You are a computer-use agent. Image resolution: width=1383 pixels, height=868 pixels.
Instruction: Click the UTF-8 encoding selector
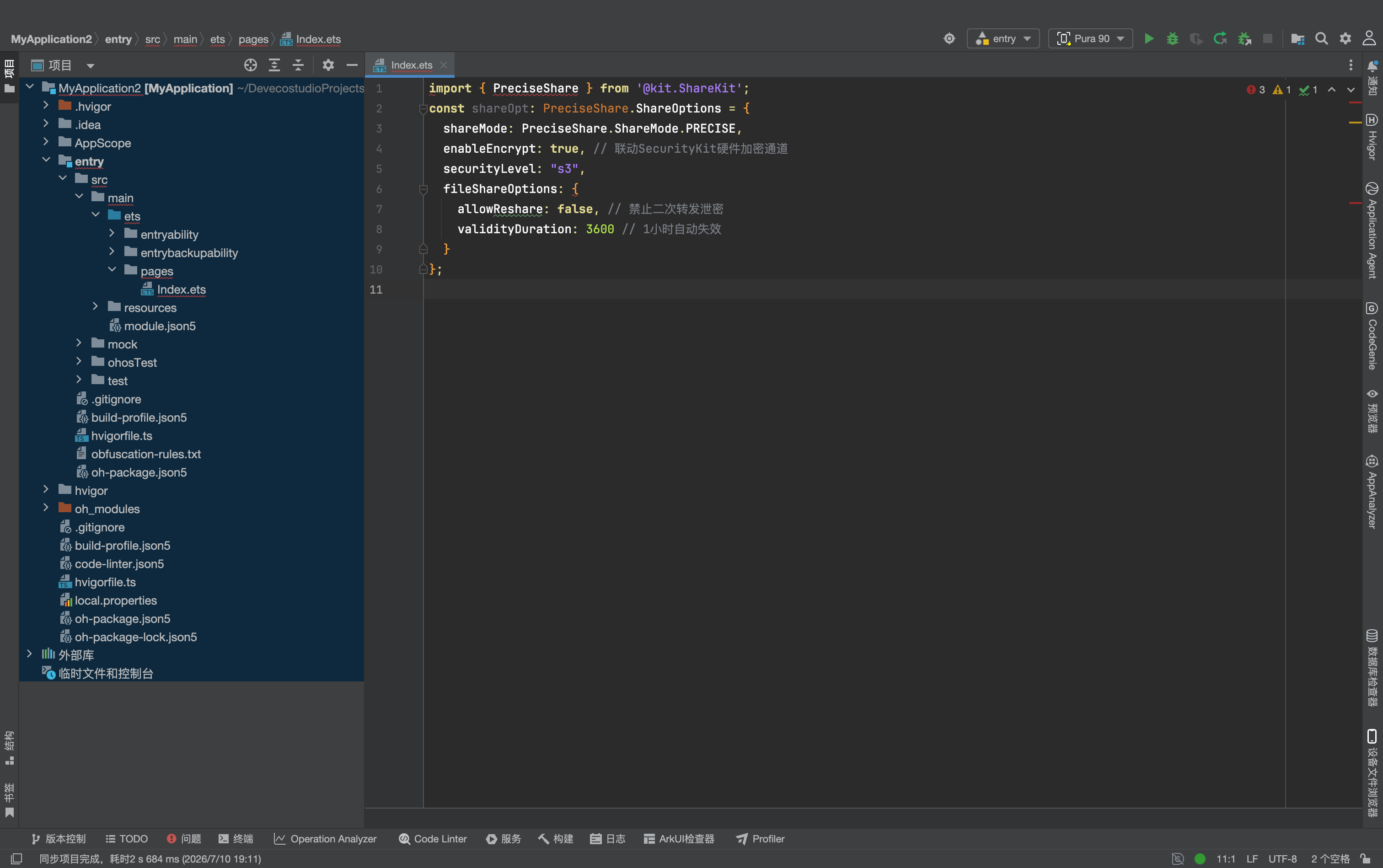[x=1282, y=859]
